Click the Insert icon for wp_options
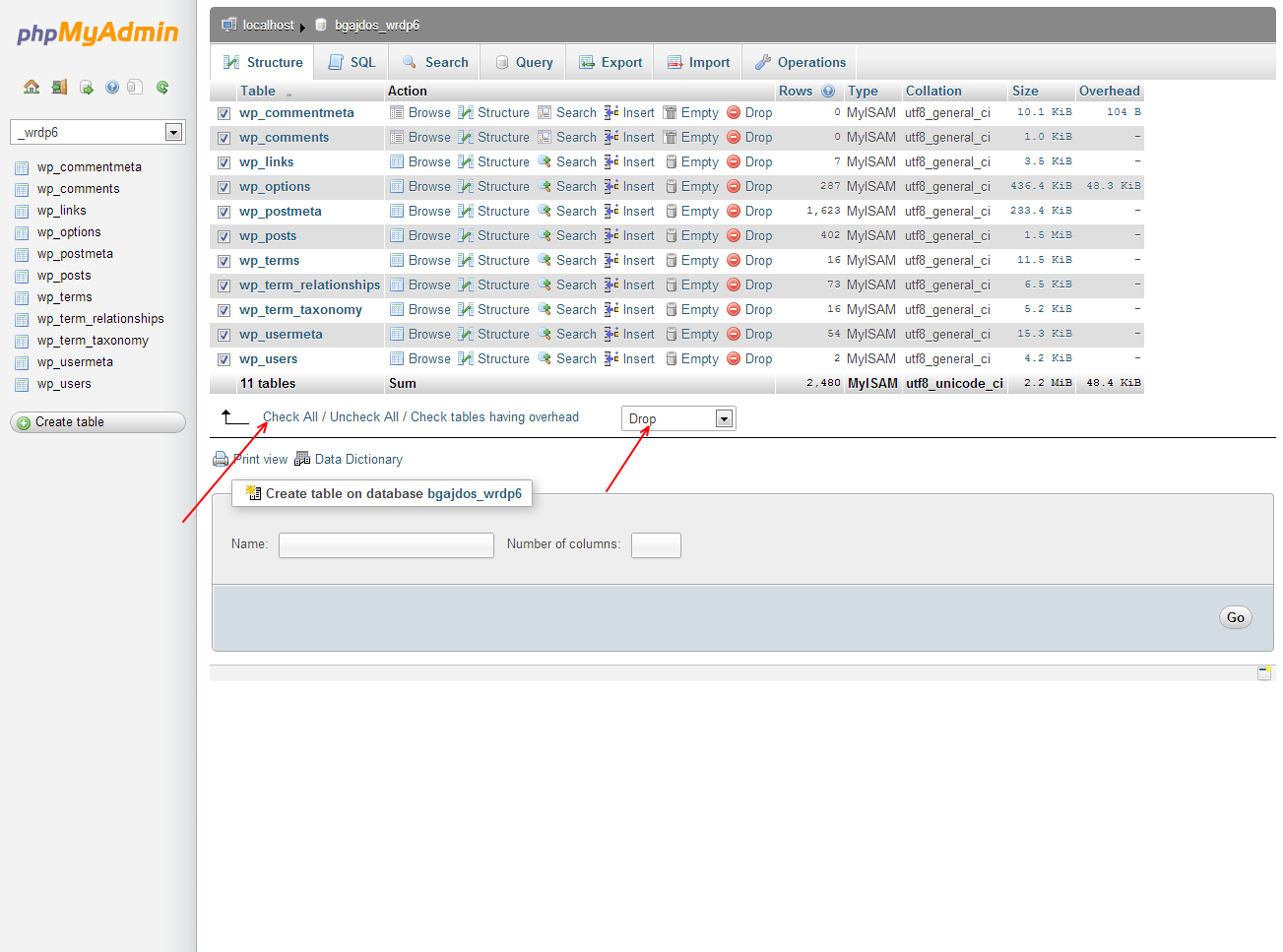Screen dimensions: 1283x952 [611, 186]
